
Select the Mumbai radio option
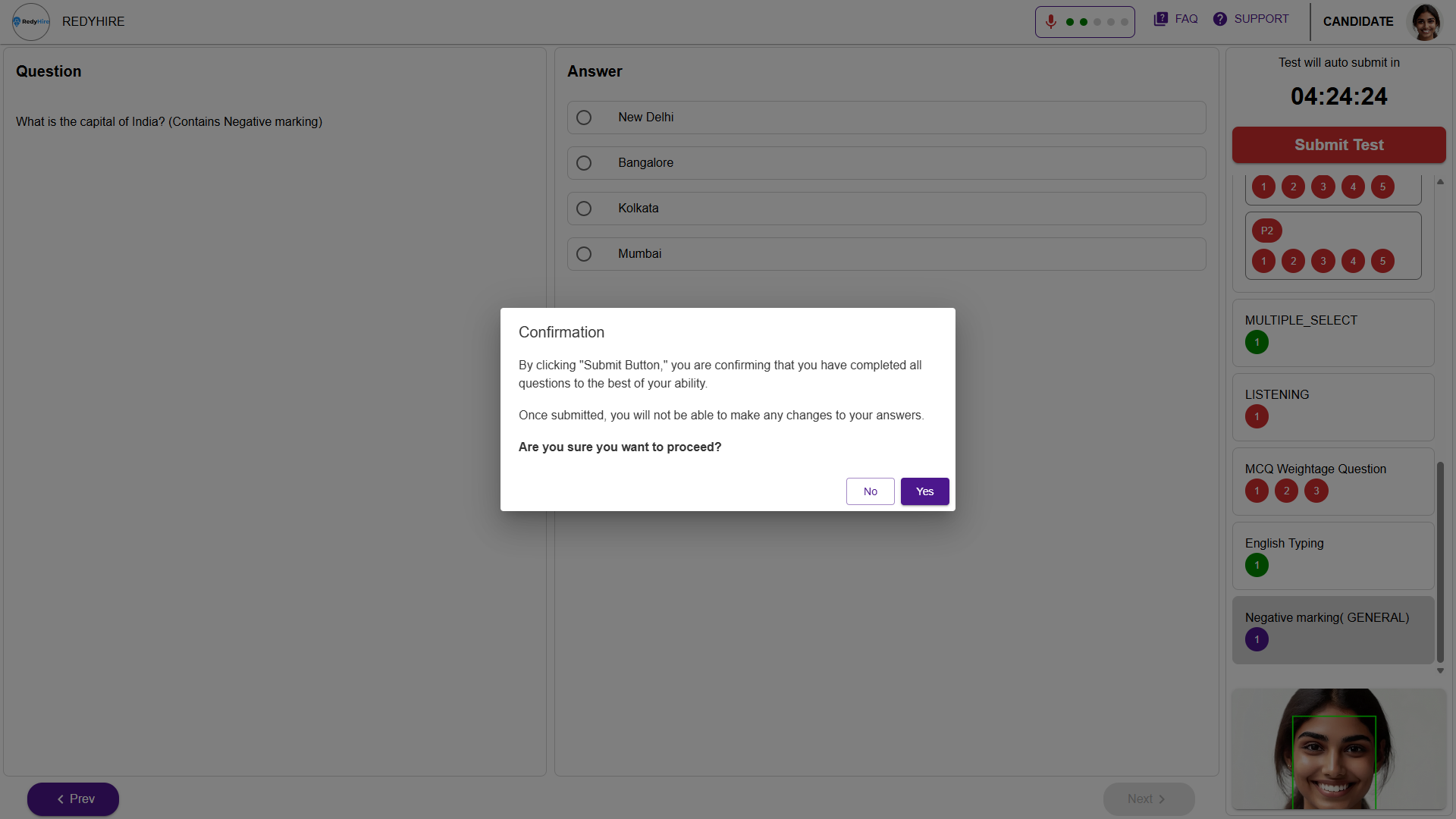(584, 254)
